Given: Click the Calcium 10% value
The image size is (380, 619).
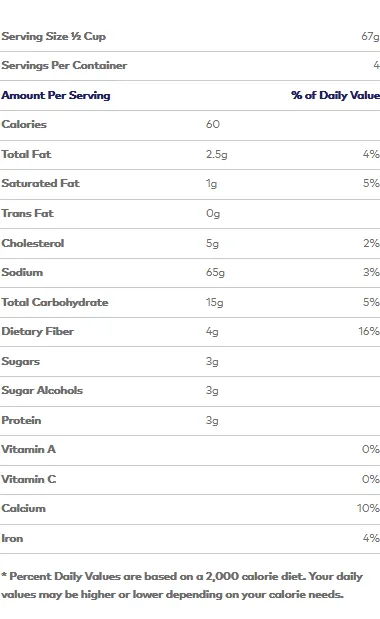Looking at the screenshot, I should 368,508.
